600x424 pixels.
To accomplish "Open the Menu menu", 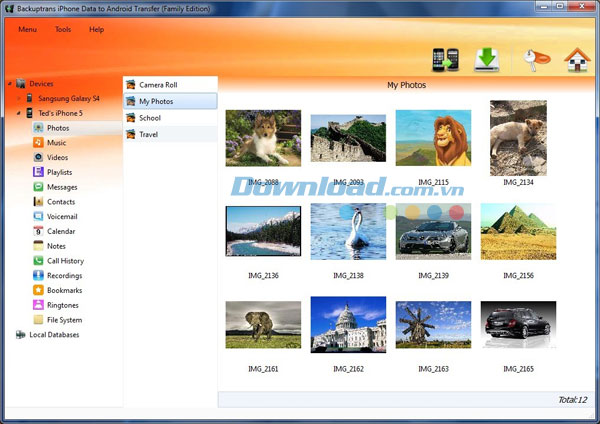I will 28,29.
